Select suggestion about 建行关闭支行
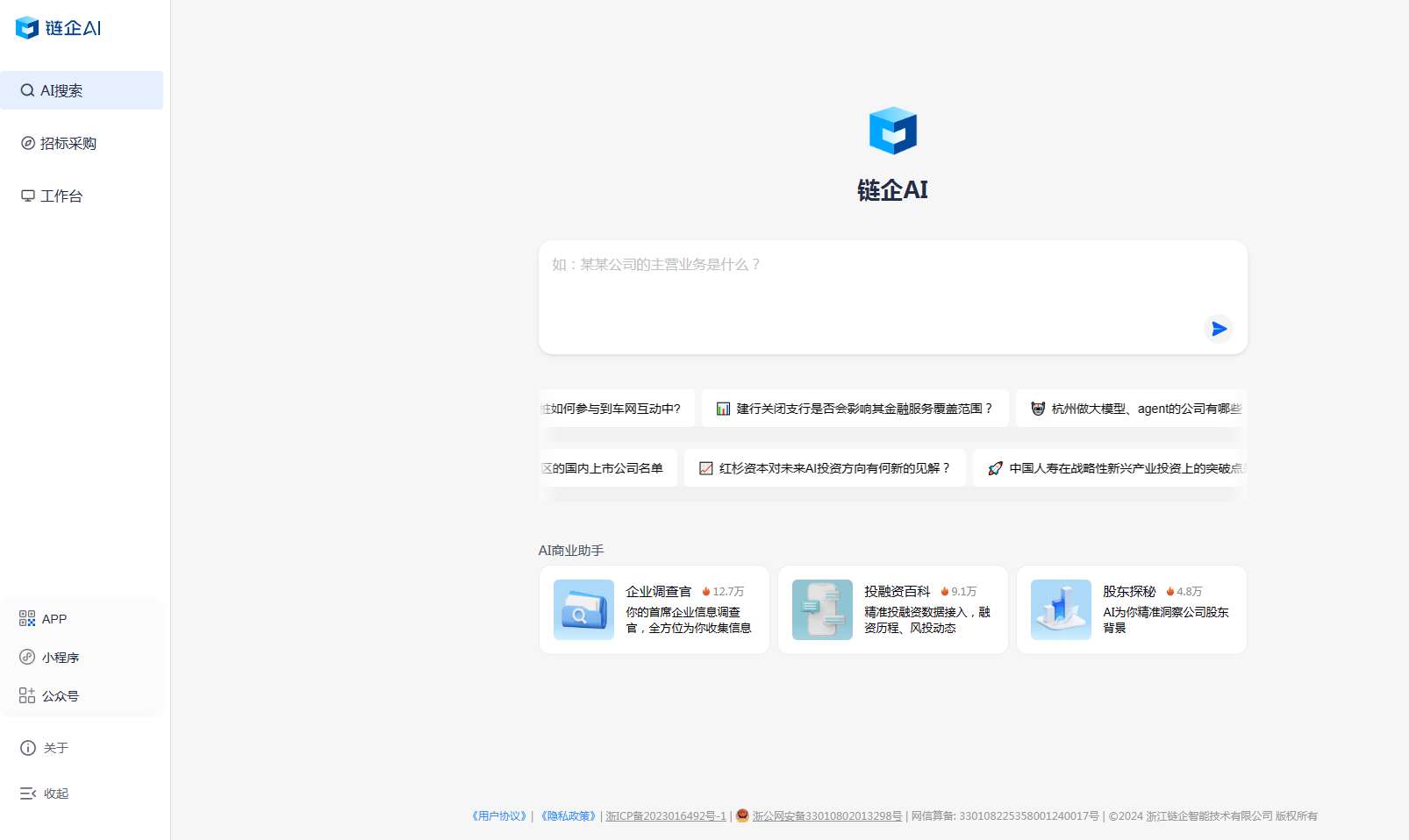 click(855, 409)
